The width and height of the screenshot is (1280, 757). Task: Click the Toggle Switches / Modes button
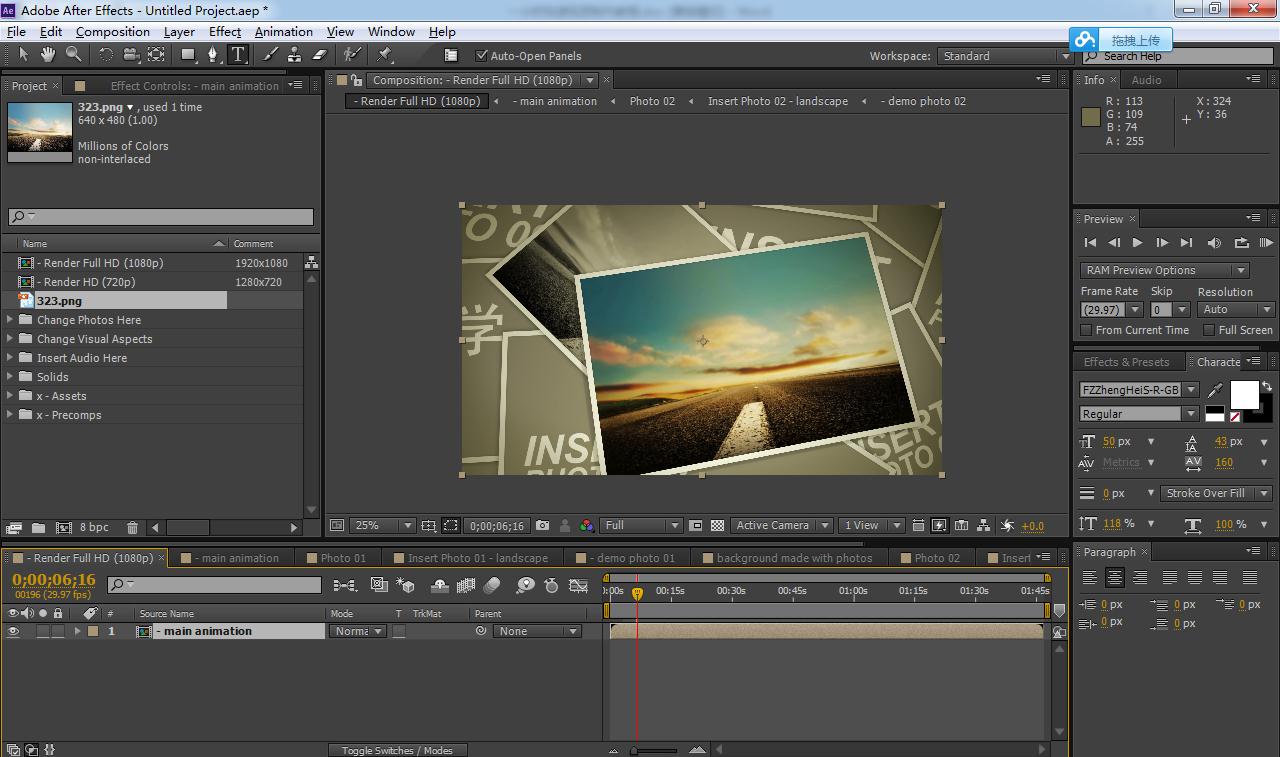pos(397,750)
